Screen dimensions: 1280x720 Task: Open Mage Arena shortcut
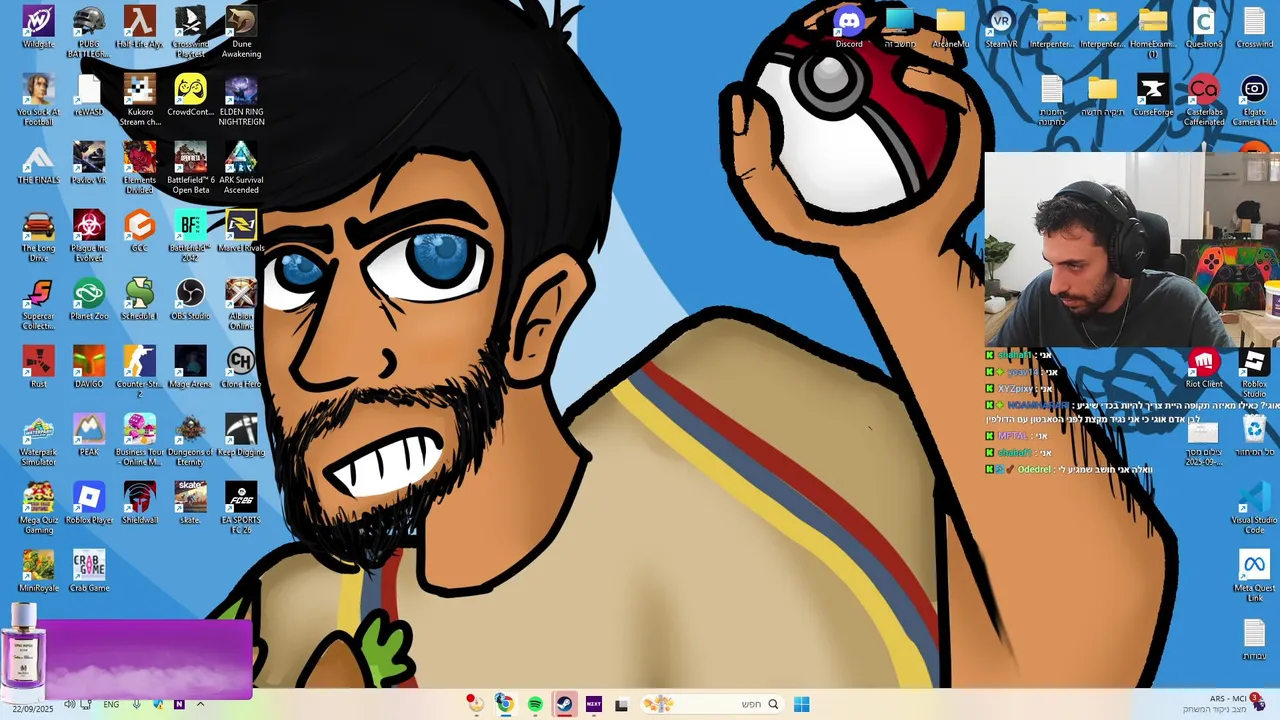click(x=190, y=367)
